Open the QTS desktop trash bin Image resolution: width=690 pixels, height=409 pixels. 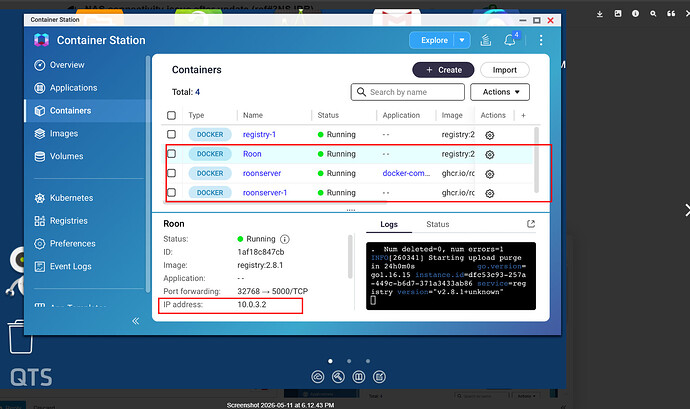coord(20,336)
